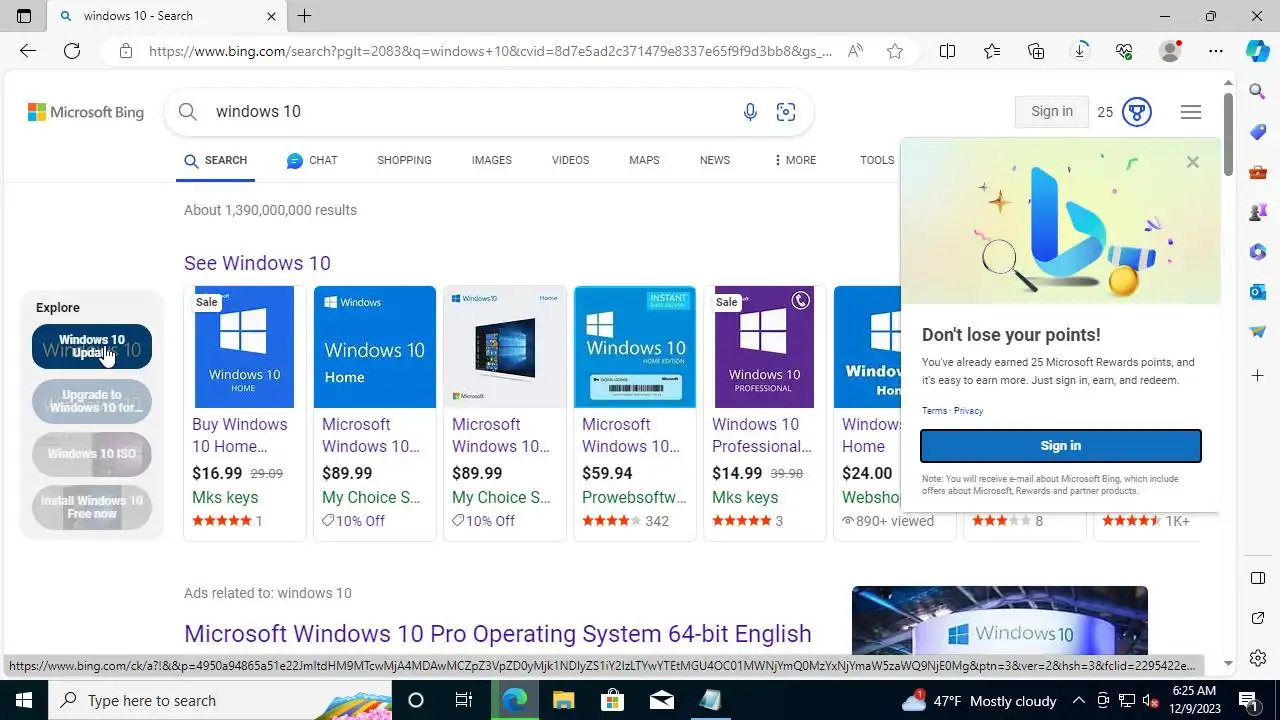The height and width of the screenshot is (720, 1280).
Task: Open Microsoft Windows 10 Pro ad link
Action: 498,634
